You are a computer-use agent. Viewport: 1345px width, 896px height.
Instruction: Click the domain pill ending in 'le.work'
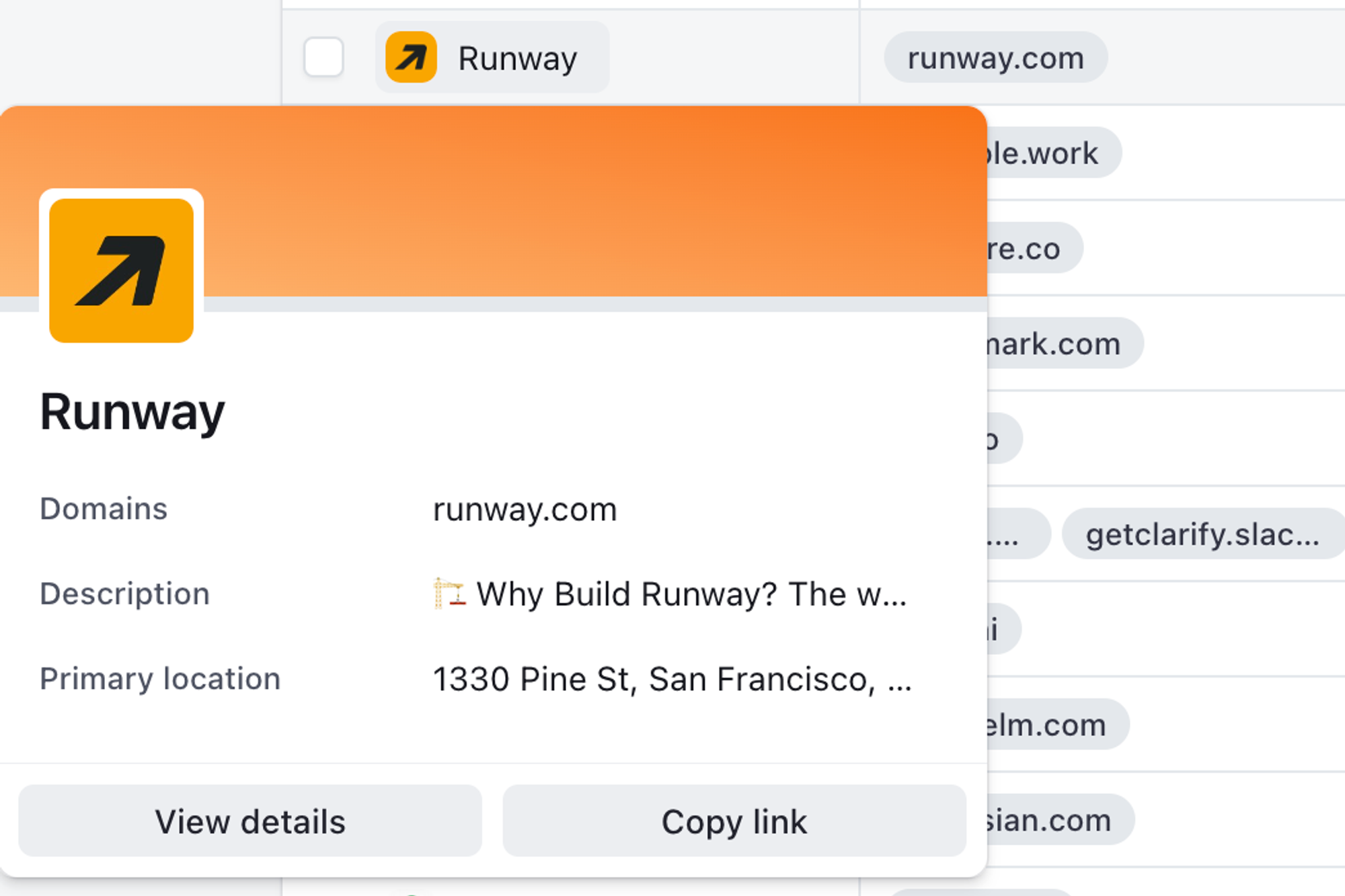tap(1053, 153)
